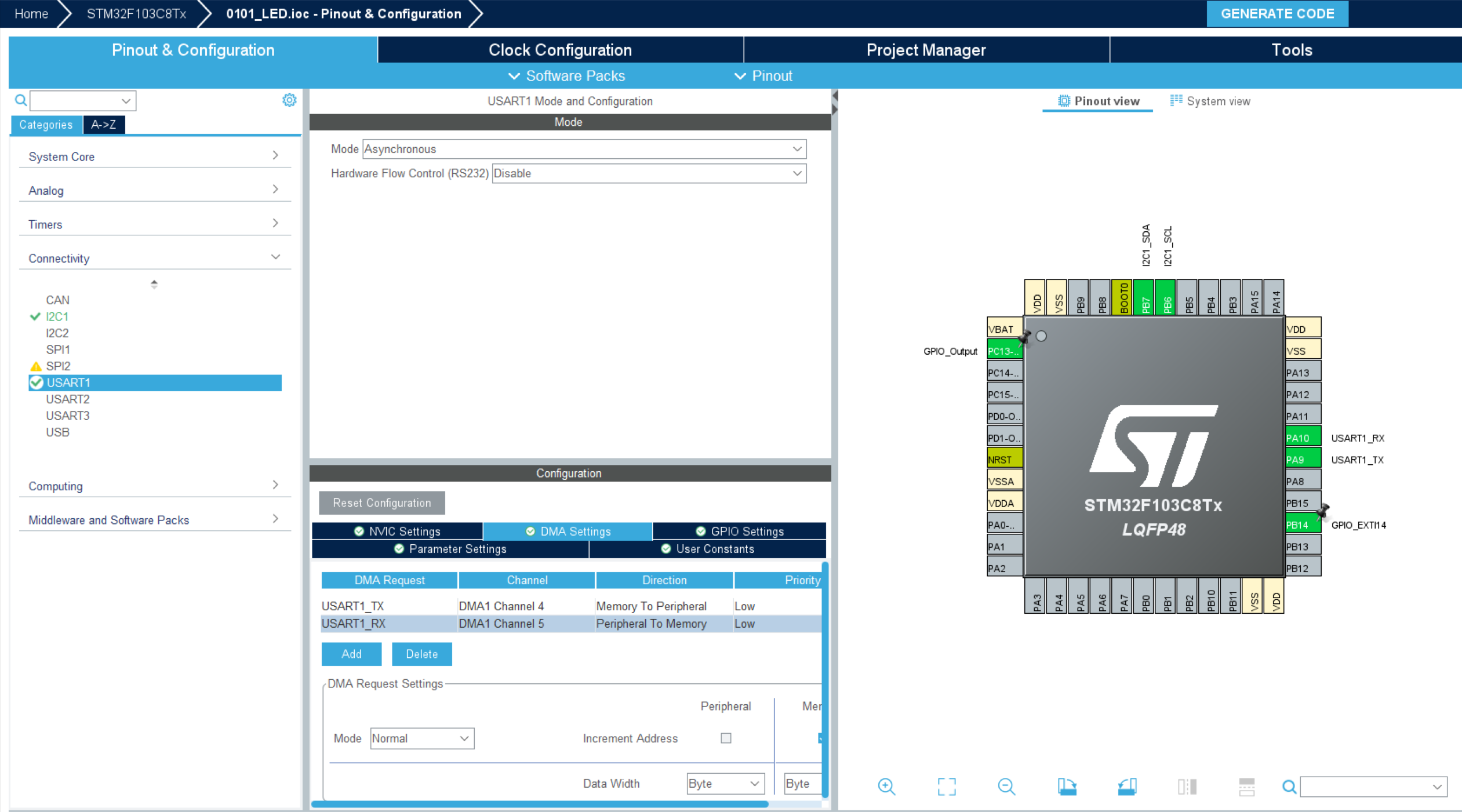1462x812 pixels.
Task: Expand the System Core category
Action: [x=155, y=156]
